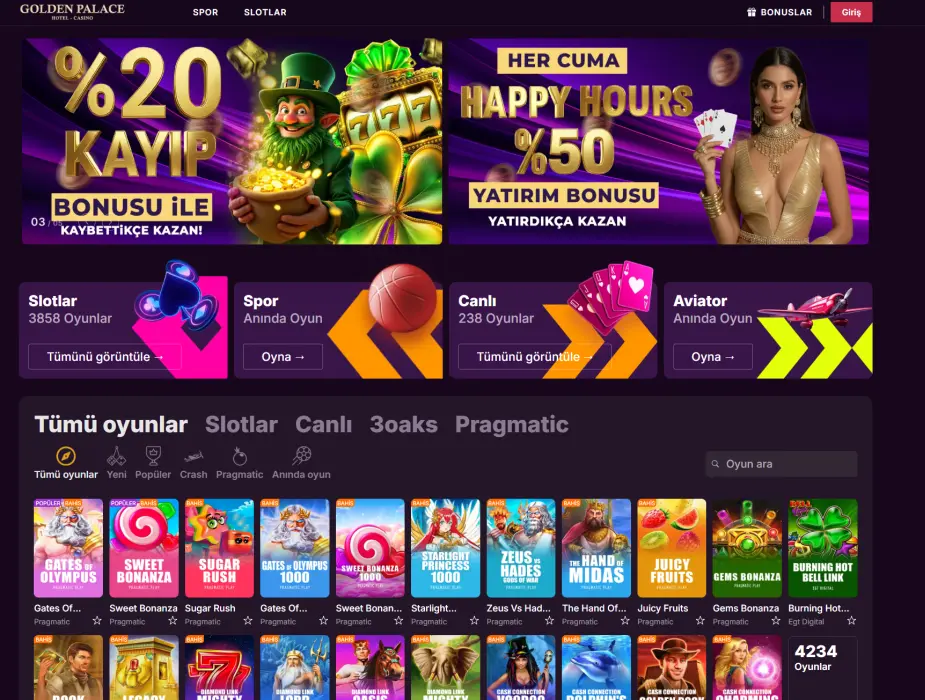Viewport: 925px width, 700px height.
Task: Click the gift icon beside Bonuslar
Action: 752,12
